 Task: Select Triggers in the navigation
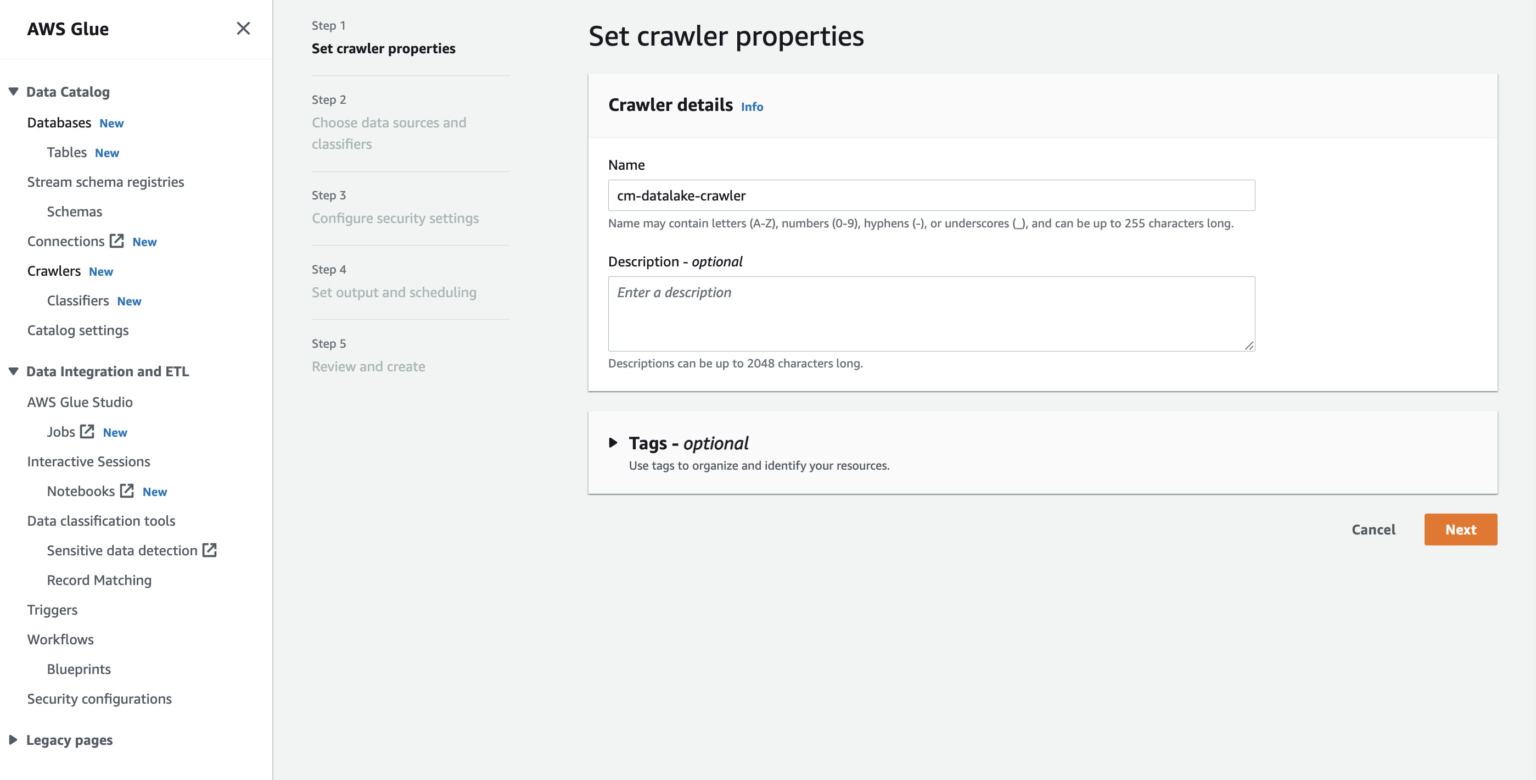coord(52,609)
